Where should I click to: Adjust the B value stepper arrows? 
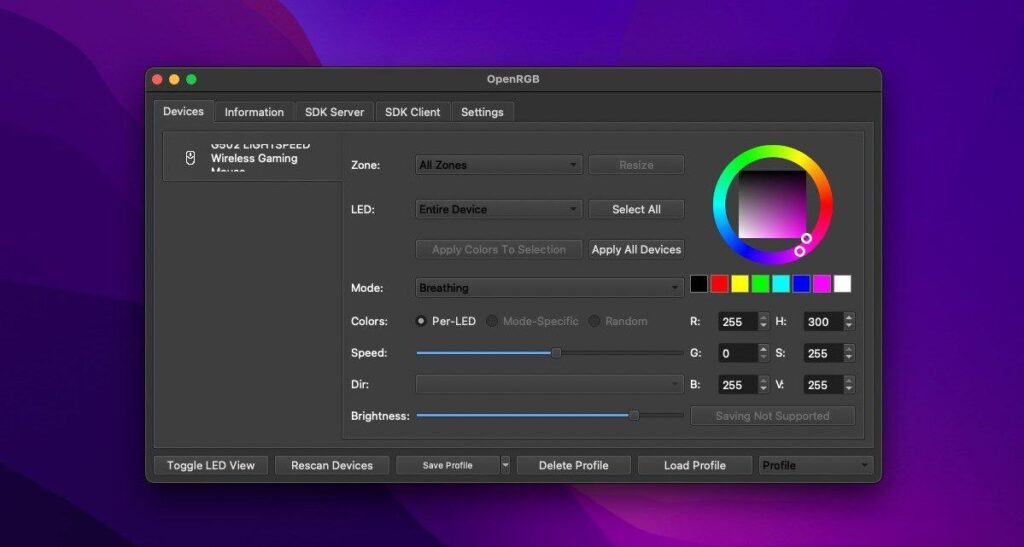(763, 385)
